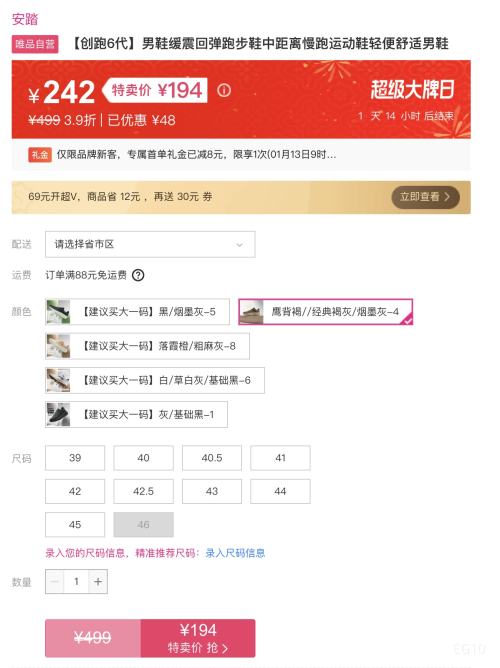
Task: Choose the 白/草白灰/基础黑-6 color option
Action: (x=155, y=380)
